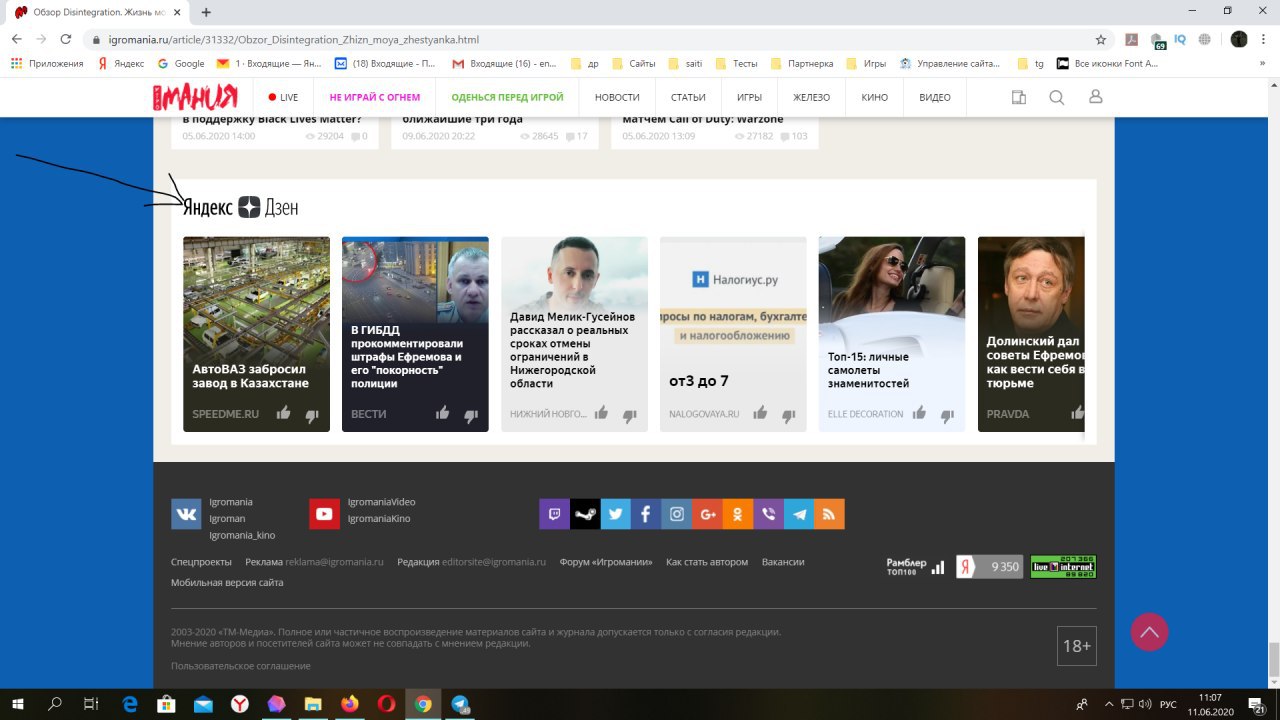
Task: Click the devices icon beside the search
Action: 1018,97
